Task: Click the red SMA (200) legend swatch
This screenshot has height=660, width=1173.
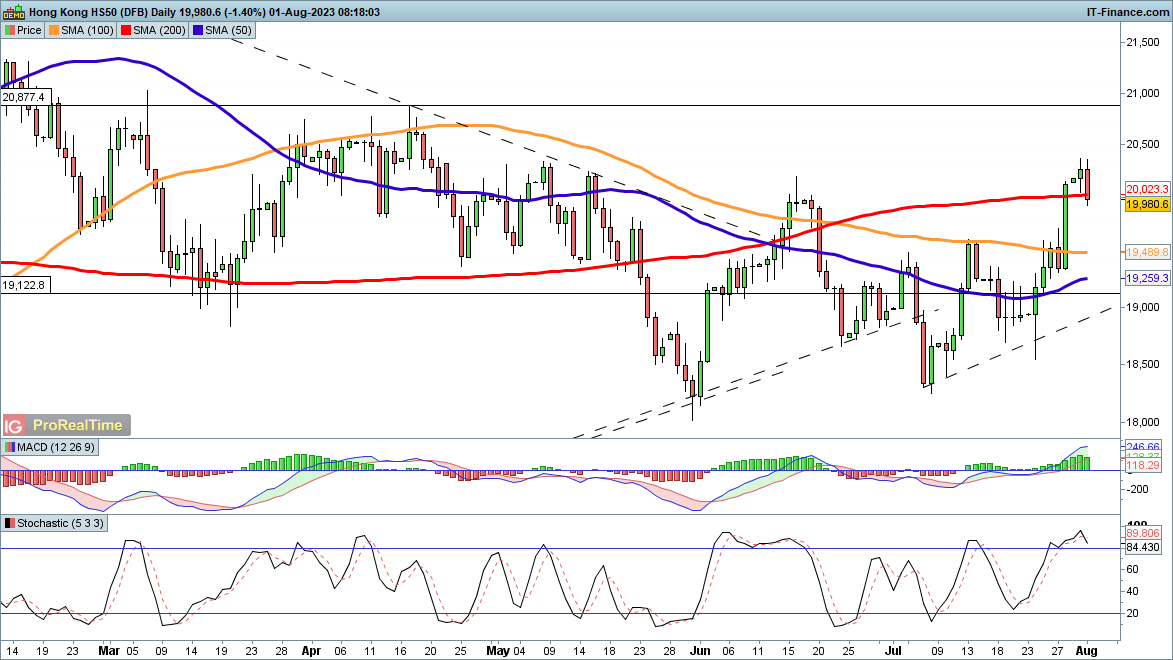Action: (x=126, y=31)
